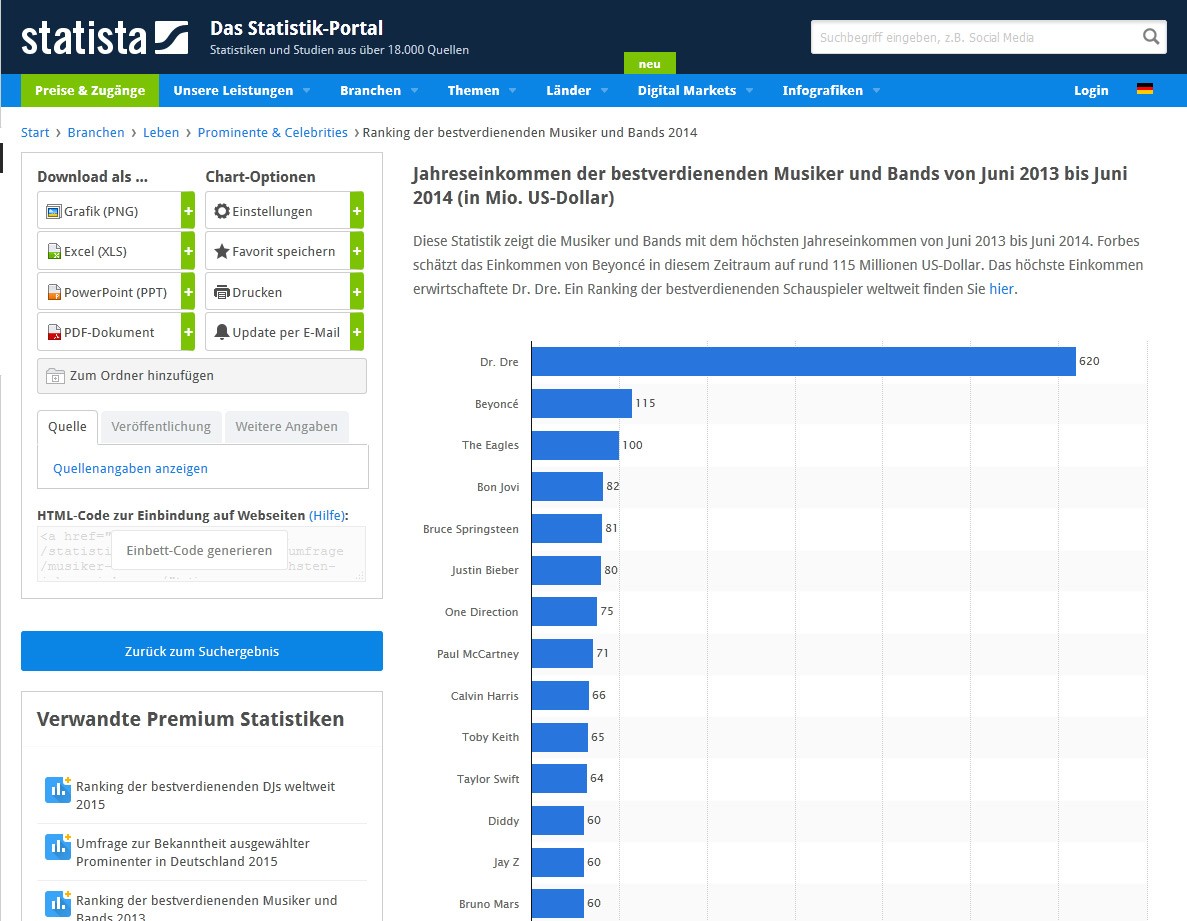
Task: Click the Grafik (PNG) image icon
Action: click(54, 211)
